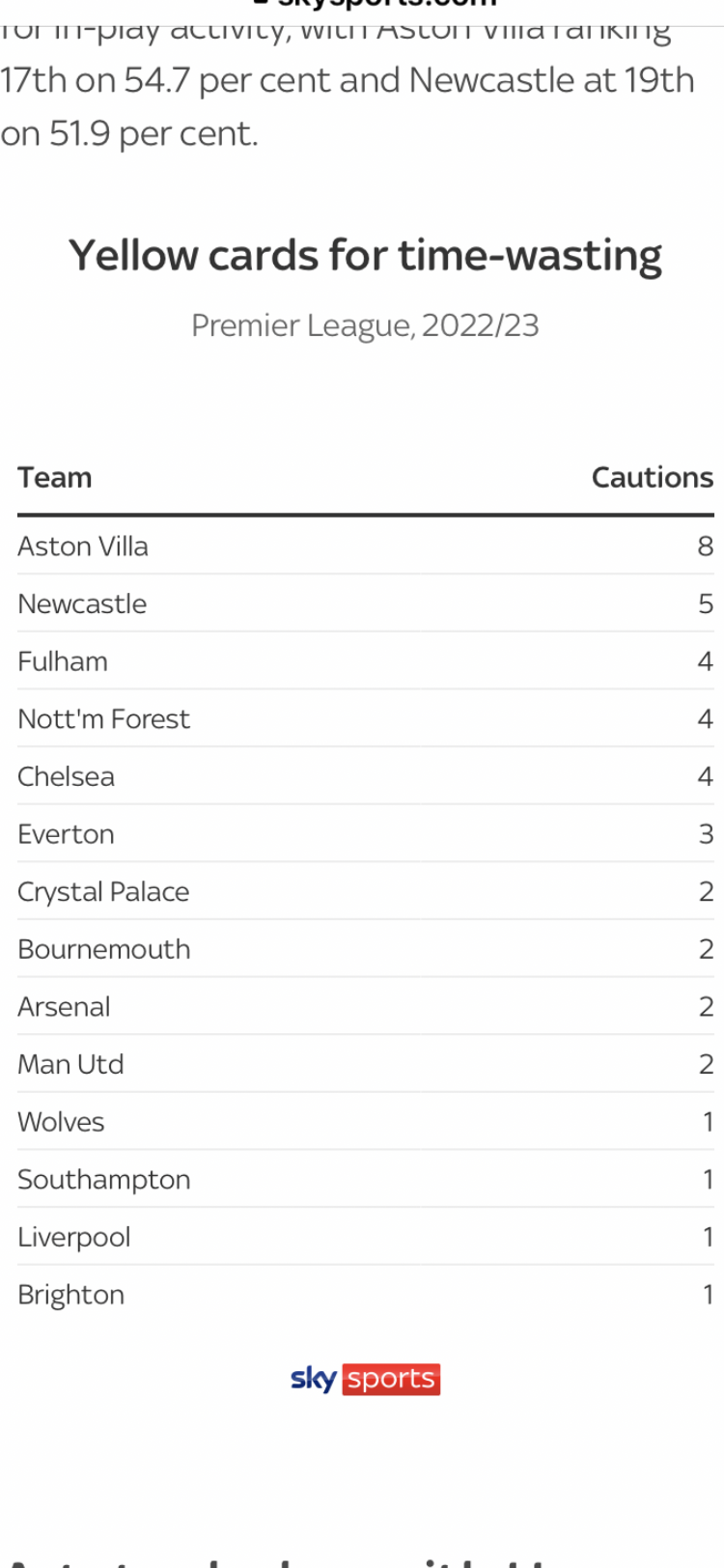Screen dimensions: 724x1568
Task: Click the Newcastle team name
Action: pyautogui.click(x=82, y=603)
